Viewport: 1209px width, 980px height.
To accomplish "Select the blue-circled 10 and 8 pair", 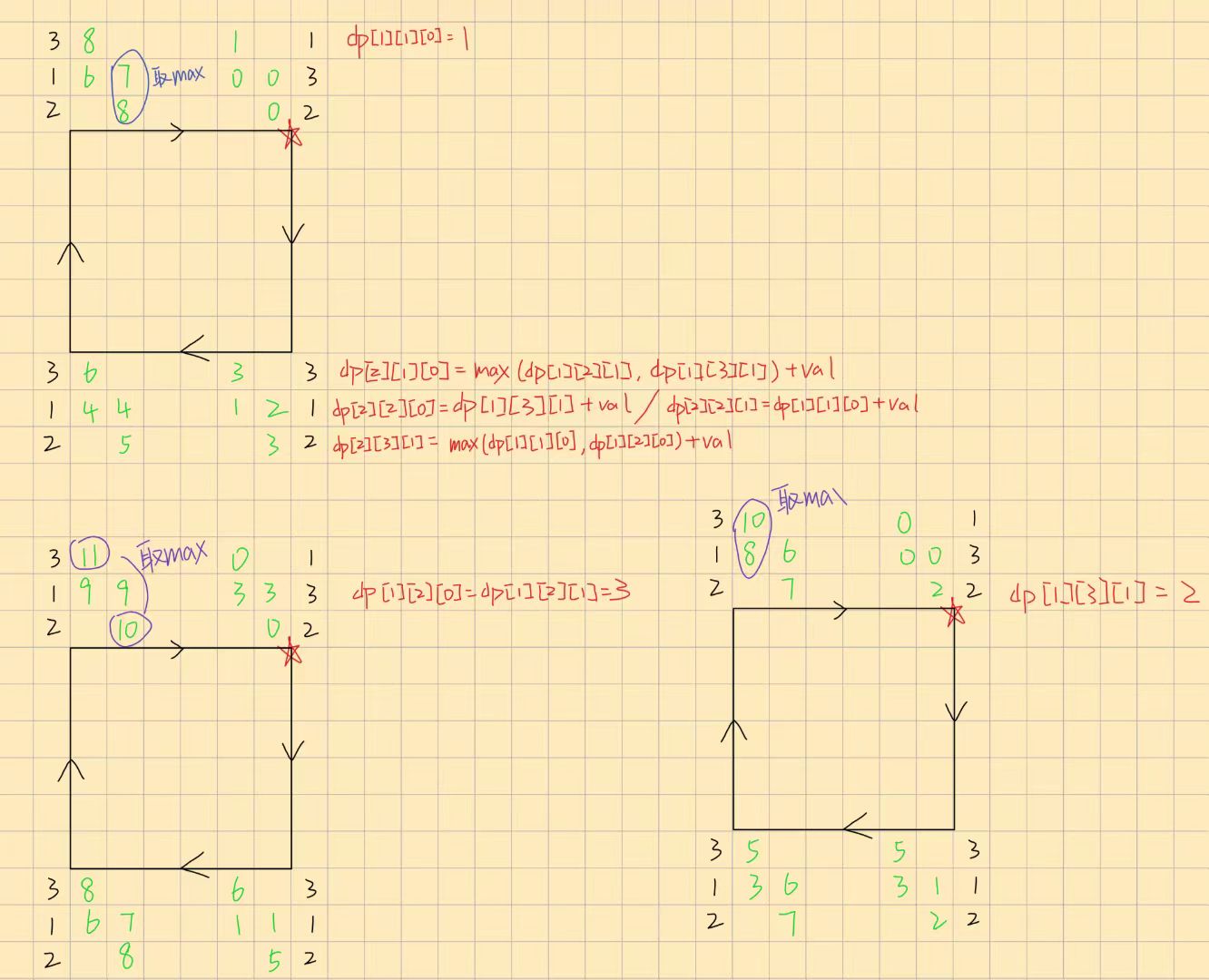I will coord(752,539).
